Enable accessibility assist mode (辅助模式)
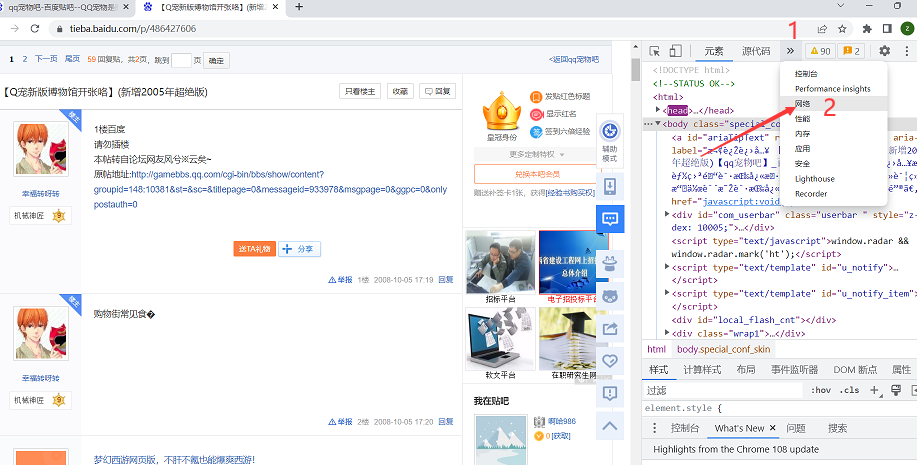 (x=609, y=141)
